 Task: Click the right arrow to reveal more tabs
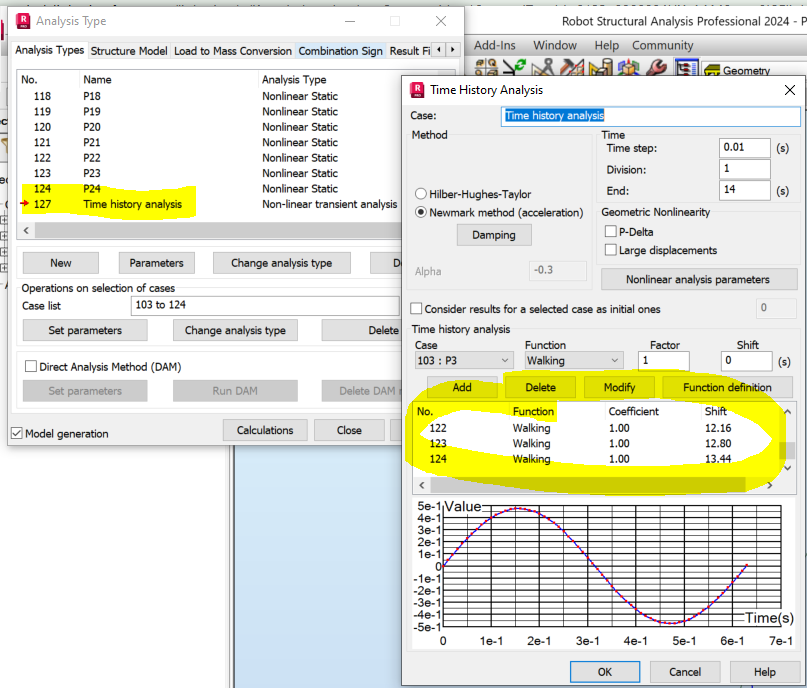click(452, 48)
